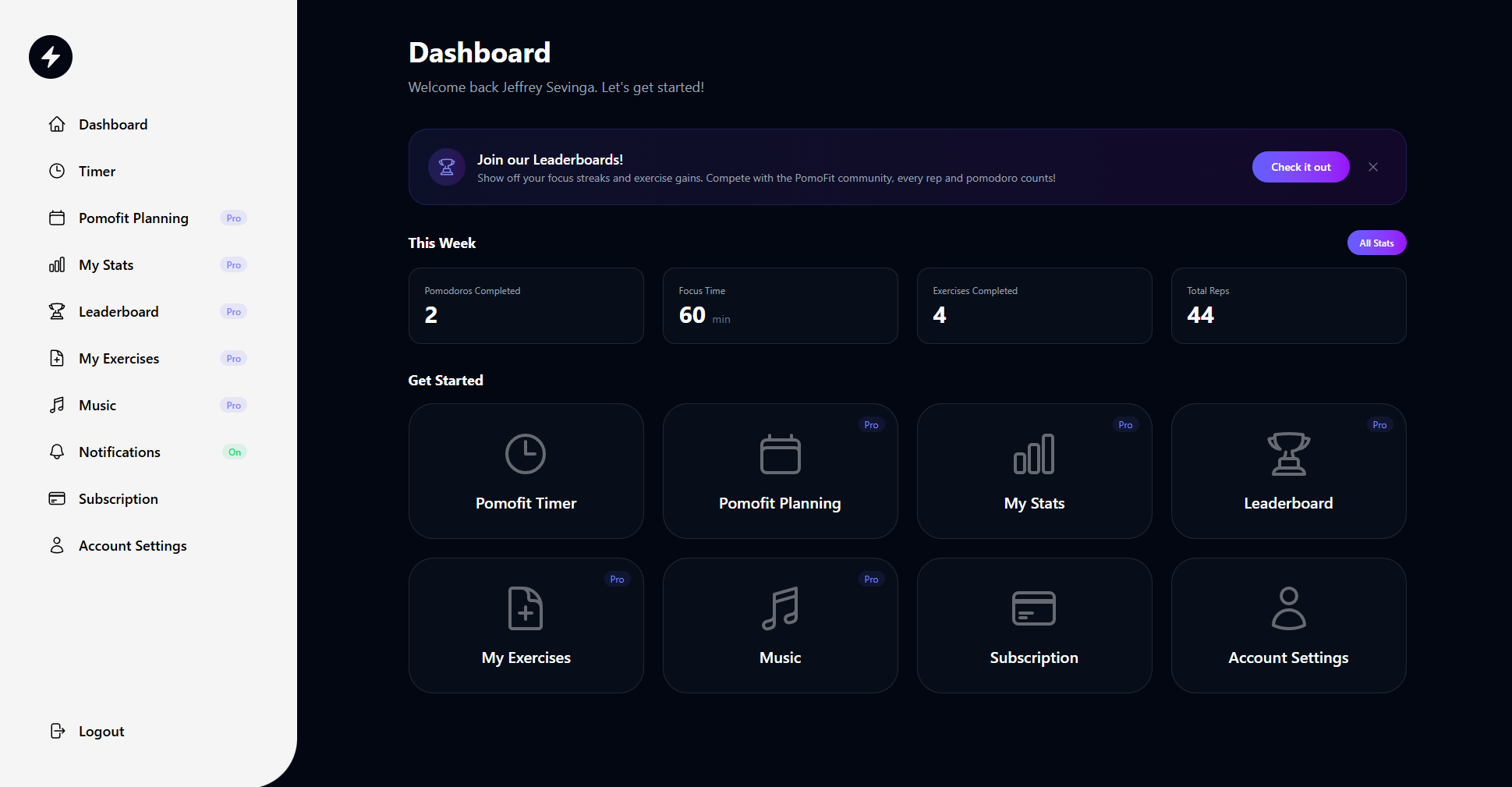Dismiss the leaderboards banner with the X
Image resolution: width=1512 pixels, height=787 pixels.
(x=1373, y=167)
